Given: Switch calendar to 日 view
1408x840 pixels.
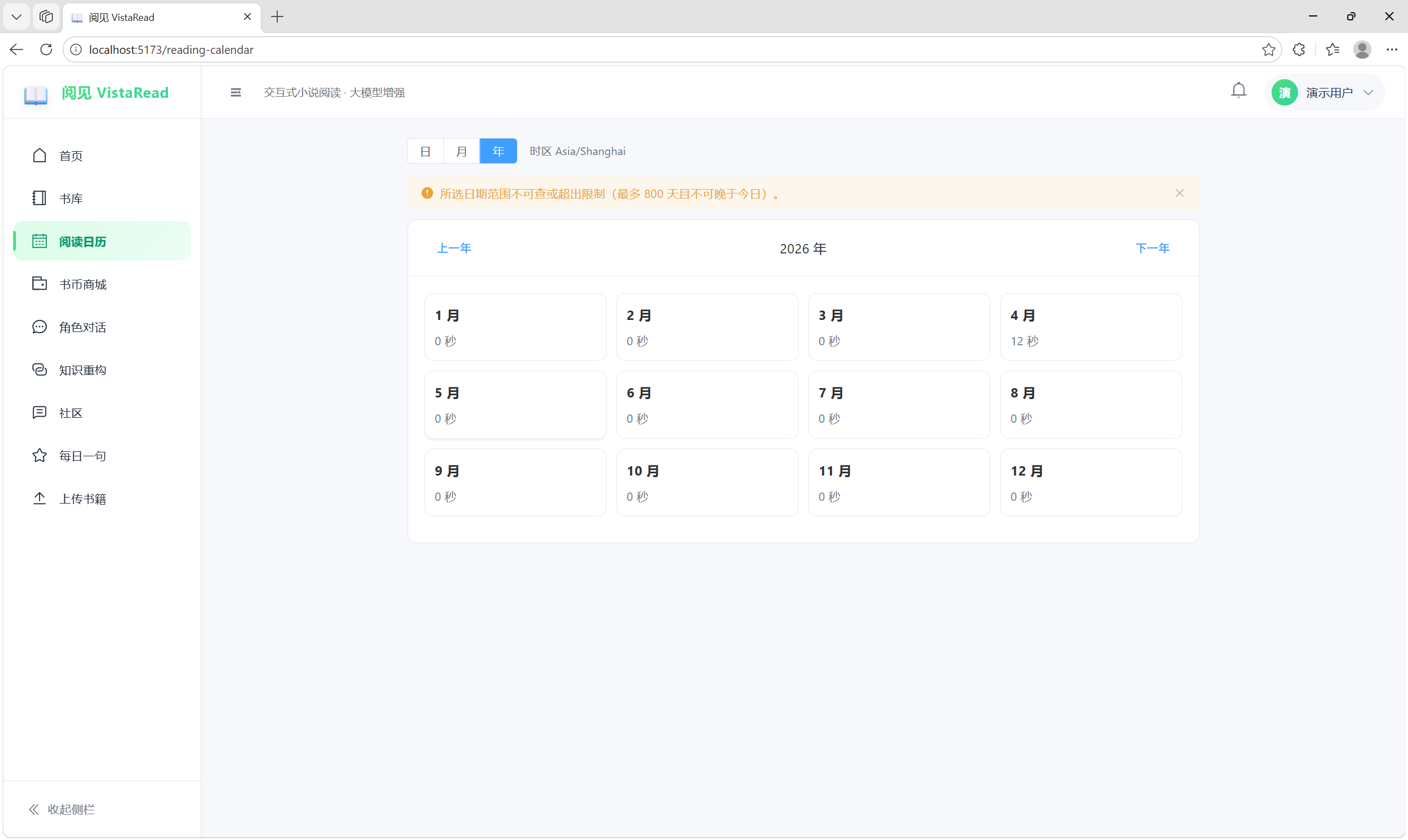Looking at the screenshot, I should click(426, 151).
